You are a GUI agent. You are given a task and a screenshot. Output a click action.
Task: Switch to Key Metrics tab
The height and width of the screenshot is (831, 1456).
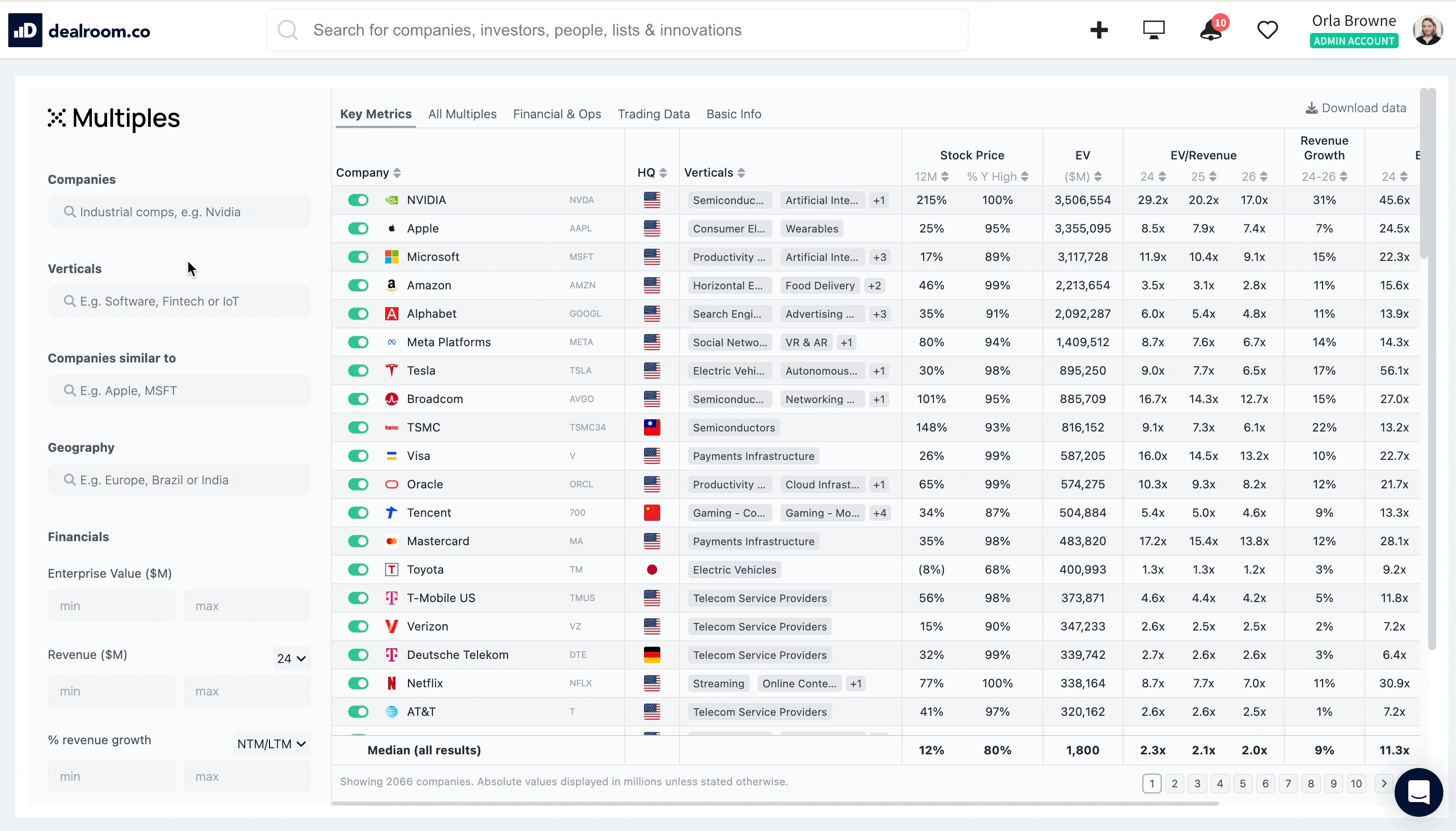[376, 114]
